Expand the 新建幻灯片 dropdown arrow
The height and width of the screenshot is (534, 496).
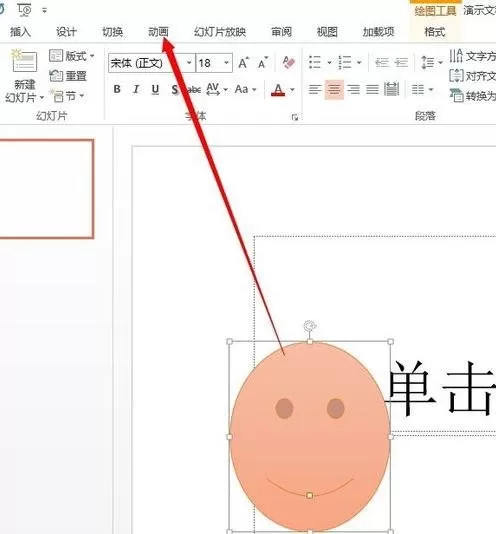pos(42,98)
